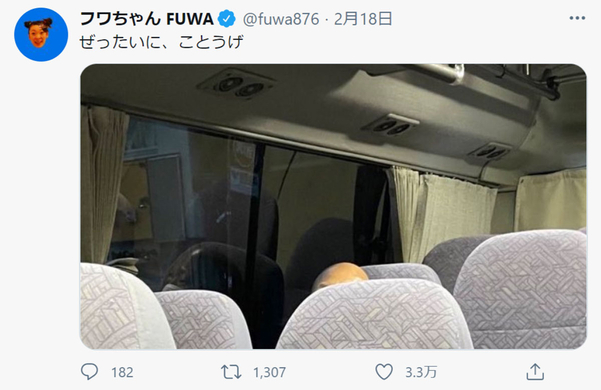This screenshot has width=601, height=390.
Task: Click the 3.3万 likes count
Action: point(421,372)
